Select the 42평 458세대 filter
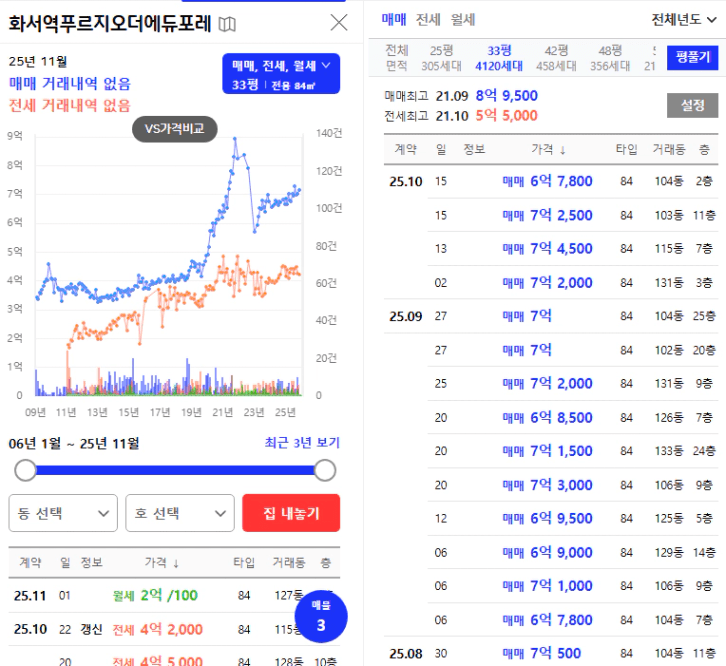 556,58
